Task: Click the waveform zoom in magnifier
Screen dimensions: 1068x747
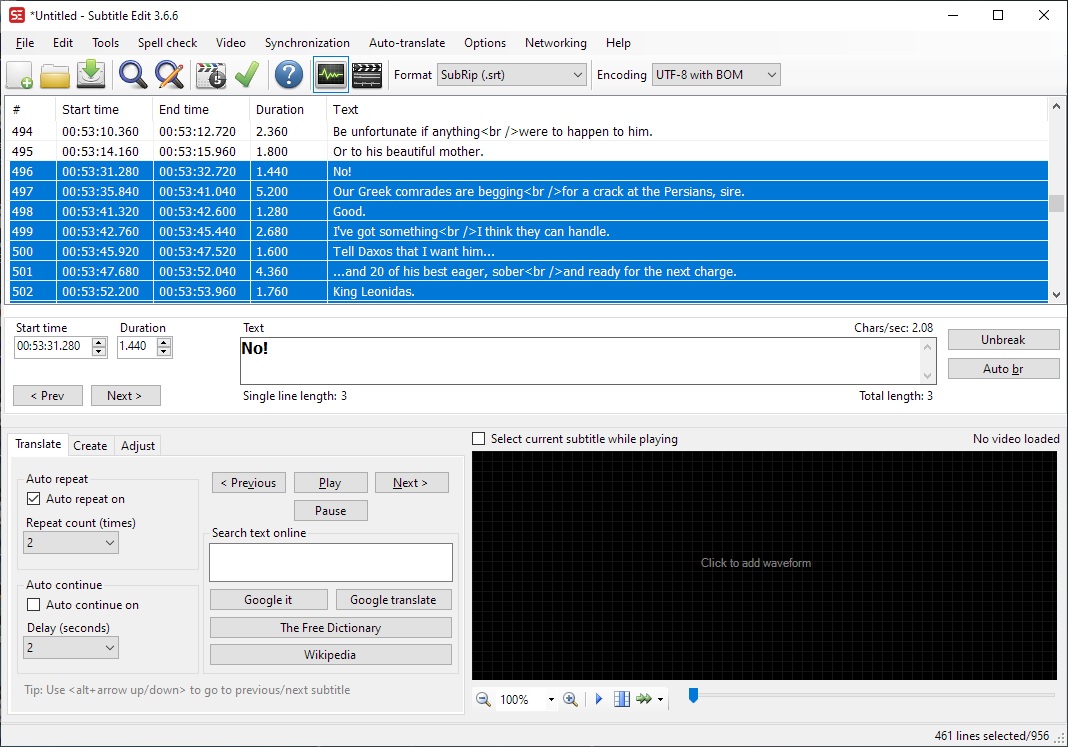Action: tap(570, 699)
